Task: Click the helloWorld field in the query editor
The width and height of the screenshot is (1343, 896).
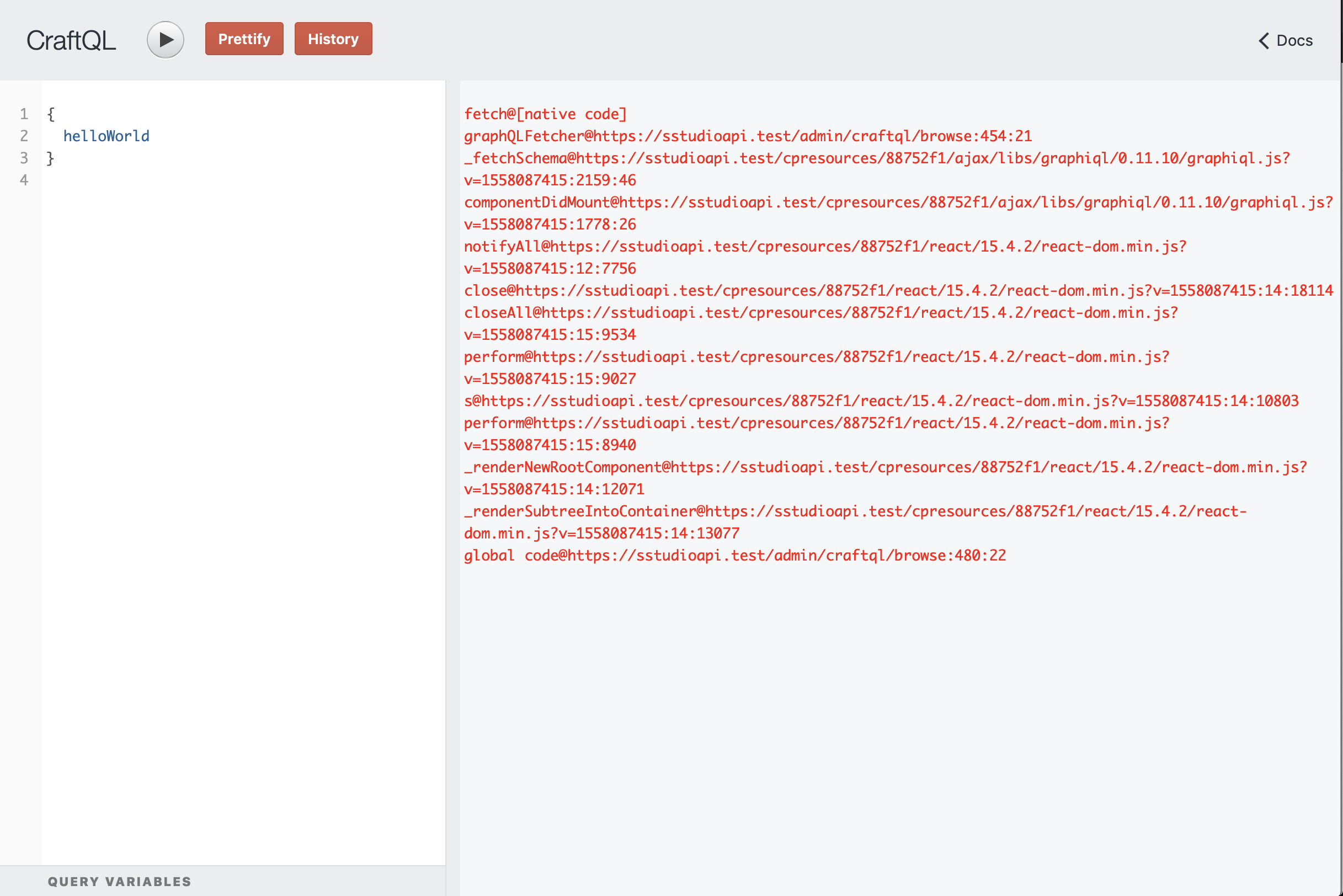Action: pos(107,135)
